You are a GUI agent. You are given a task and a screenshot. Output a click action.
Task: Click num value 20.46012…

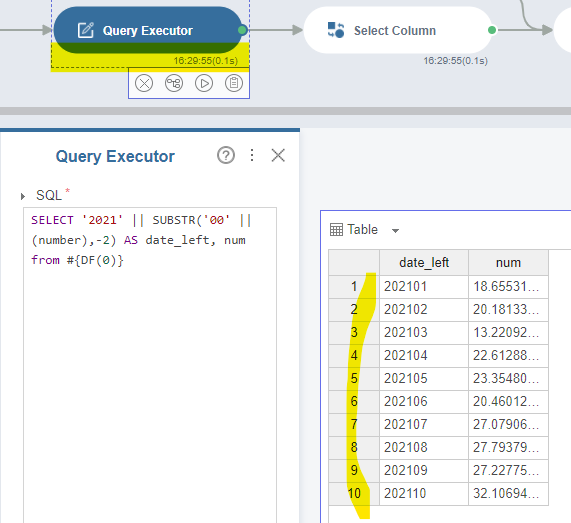[508, 401]
